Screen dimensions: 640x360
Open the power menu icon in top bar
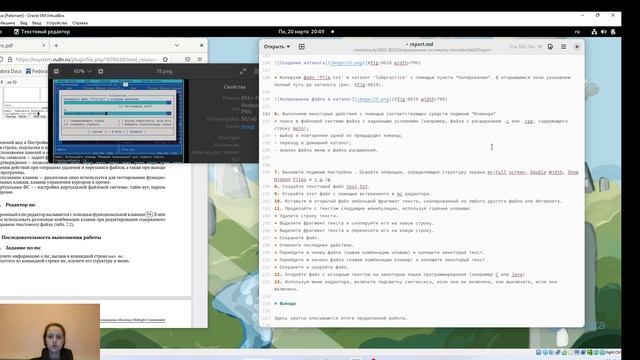[613, 31]
